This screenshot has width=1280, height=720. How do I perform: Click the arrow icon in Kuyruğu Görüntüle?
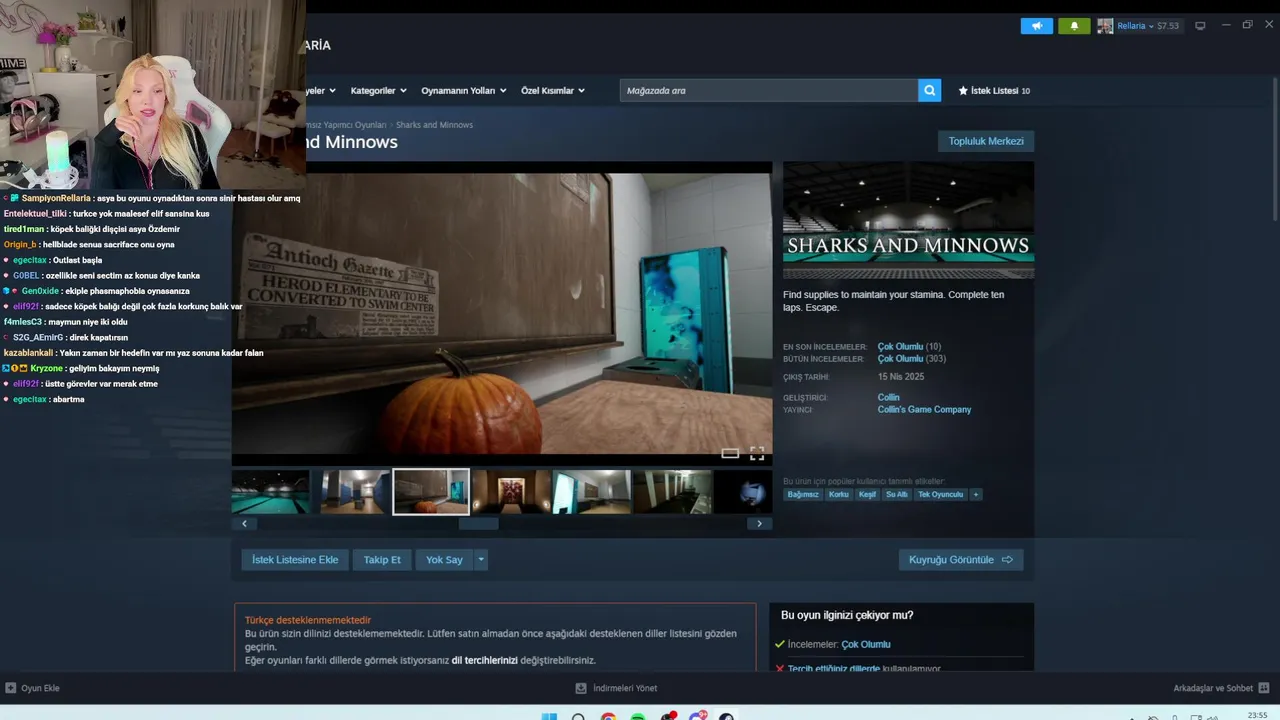coord(1007,560)
